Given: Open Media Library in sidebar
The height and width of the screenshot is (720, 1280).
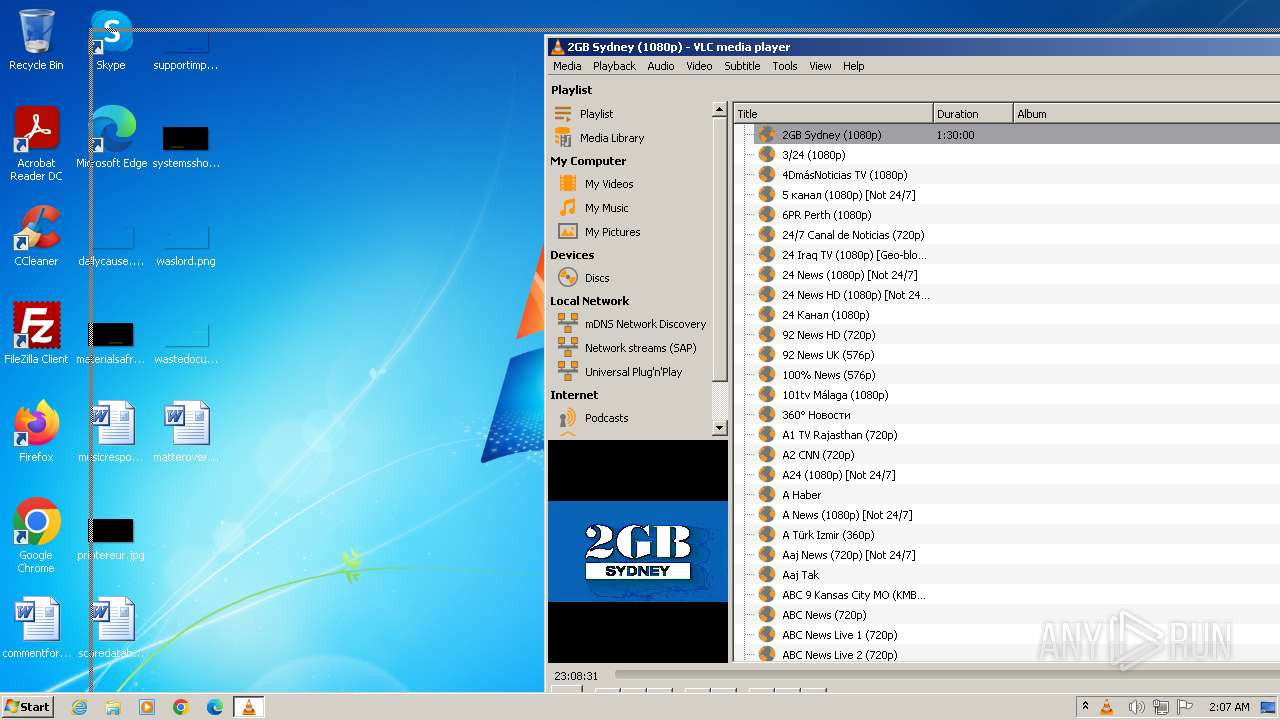Looking at the screenshot, I should (x=599, y=138).
